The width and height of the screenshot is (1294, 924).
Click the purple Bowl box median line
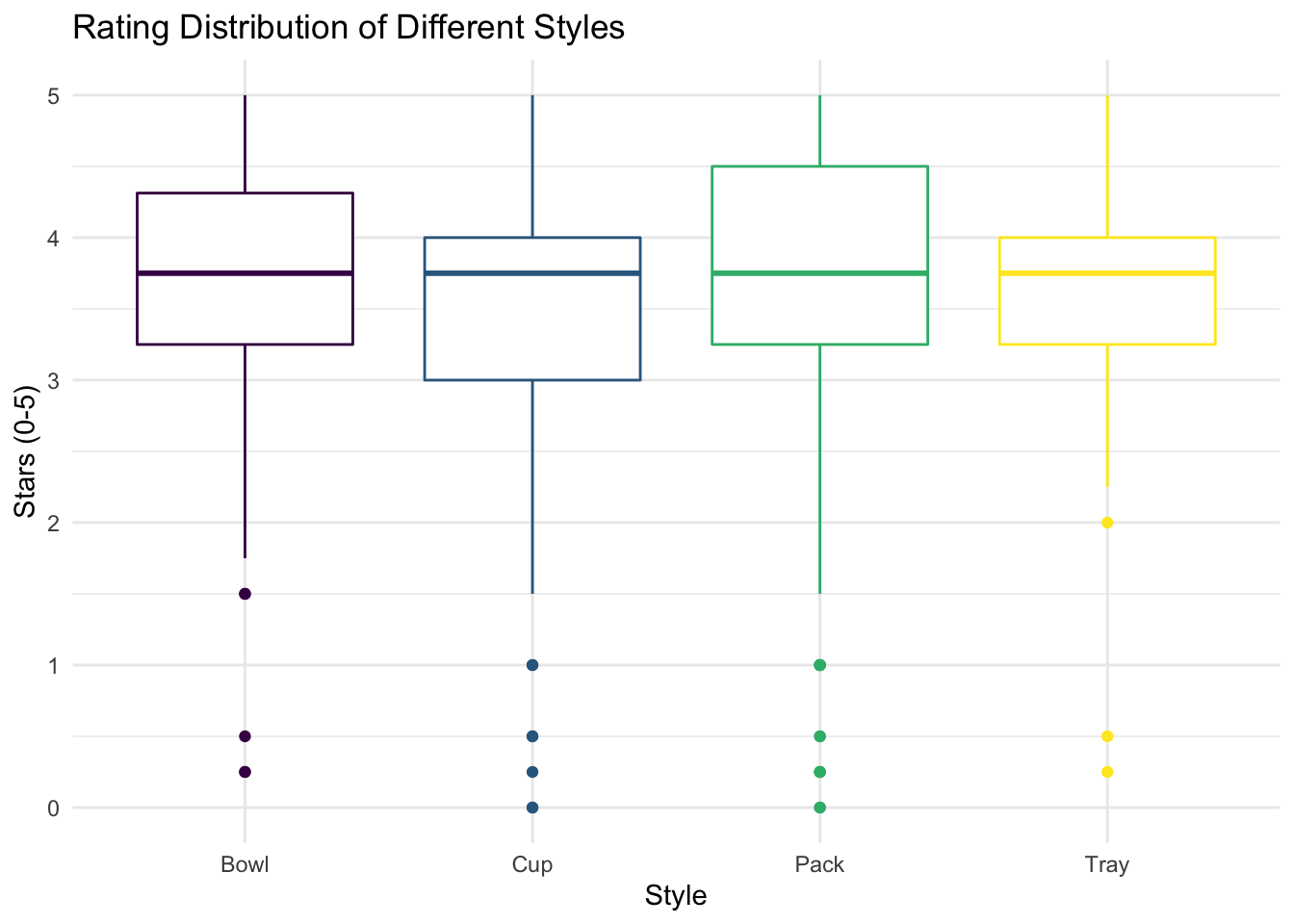(x=245, y=273)
